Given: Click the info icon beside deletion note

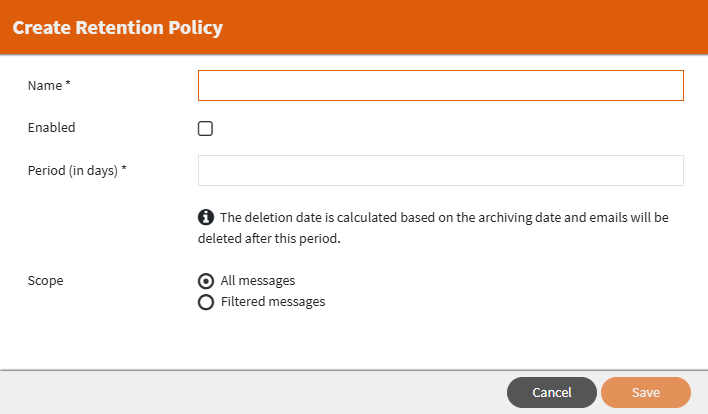Looking at the screenshot, I should click(206, 217).
